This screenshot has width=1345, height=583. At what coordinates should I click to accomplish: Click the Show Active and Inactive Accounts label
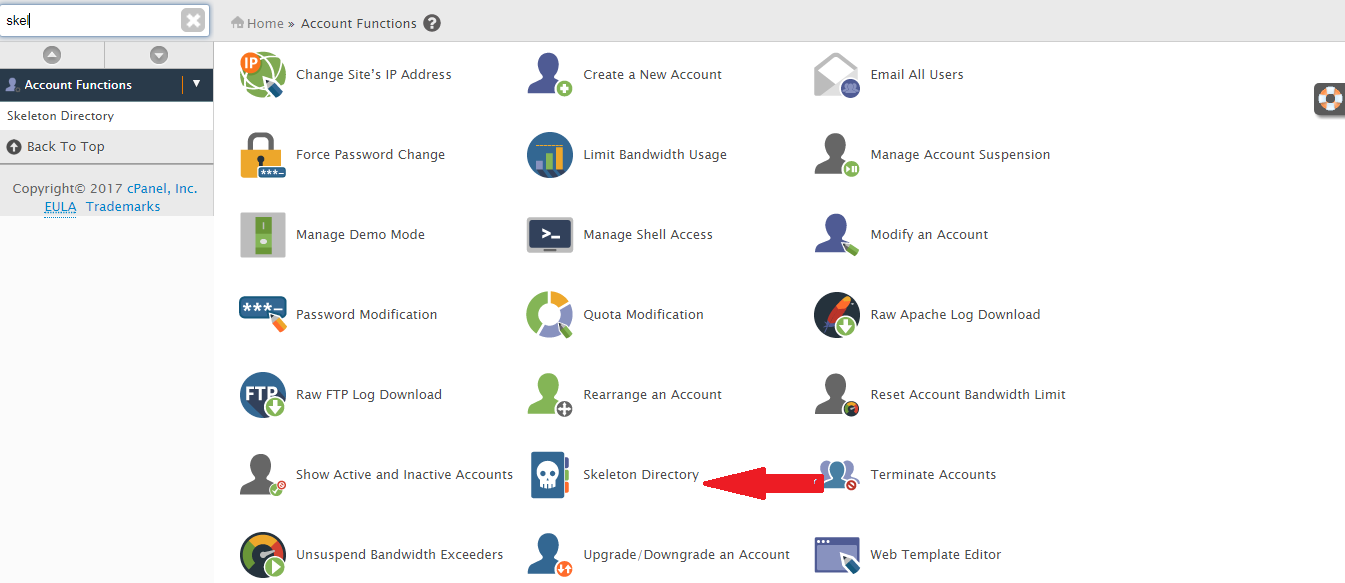(x=405, y=475)
